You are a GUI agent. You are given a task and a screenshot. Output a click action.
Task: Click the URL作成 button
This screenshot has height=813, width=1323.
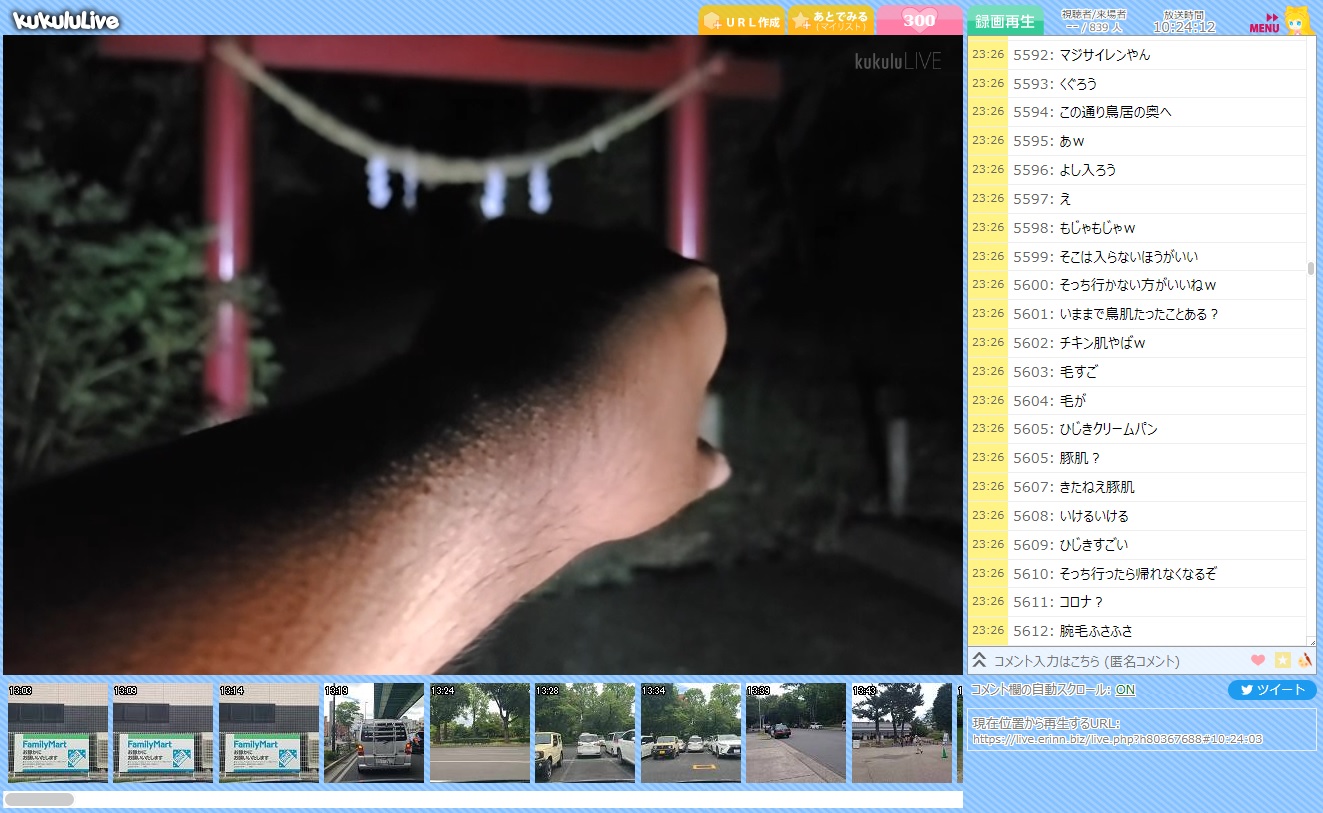(741, 21)
